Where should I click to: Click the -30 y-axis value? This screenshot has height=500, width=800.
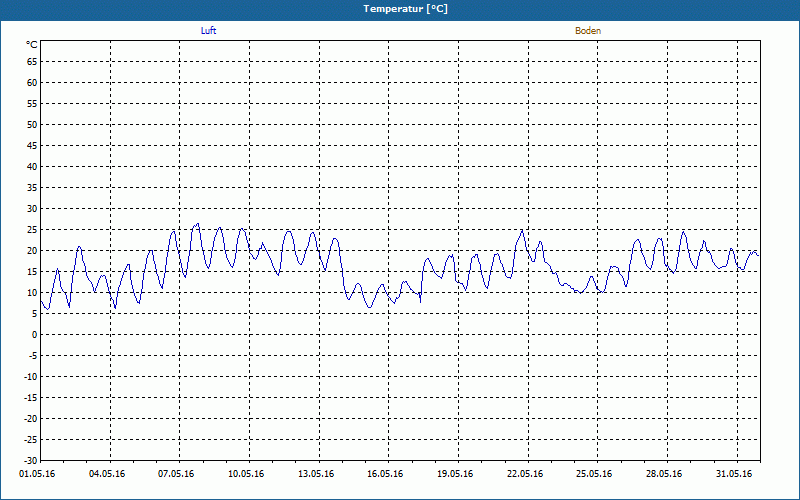point(31,460)
